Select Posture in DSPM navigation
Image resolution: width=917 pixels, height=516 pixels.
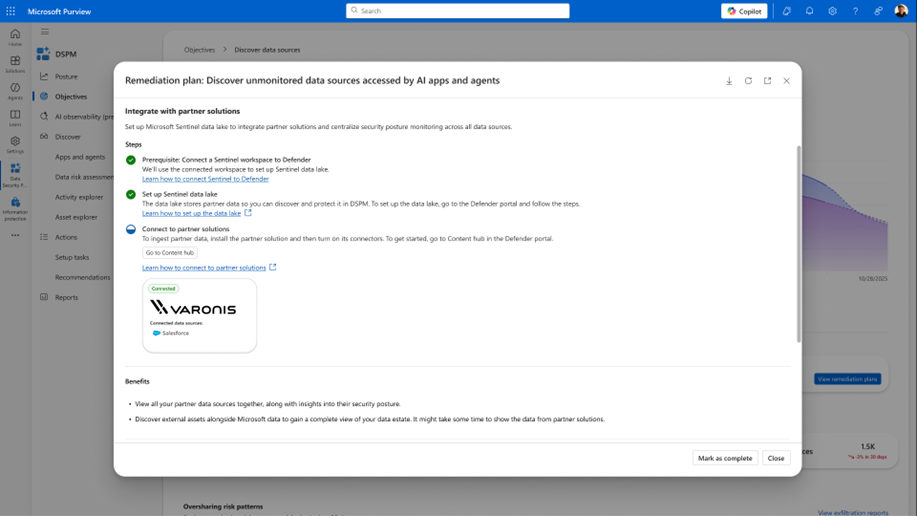66,77
